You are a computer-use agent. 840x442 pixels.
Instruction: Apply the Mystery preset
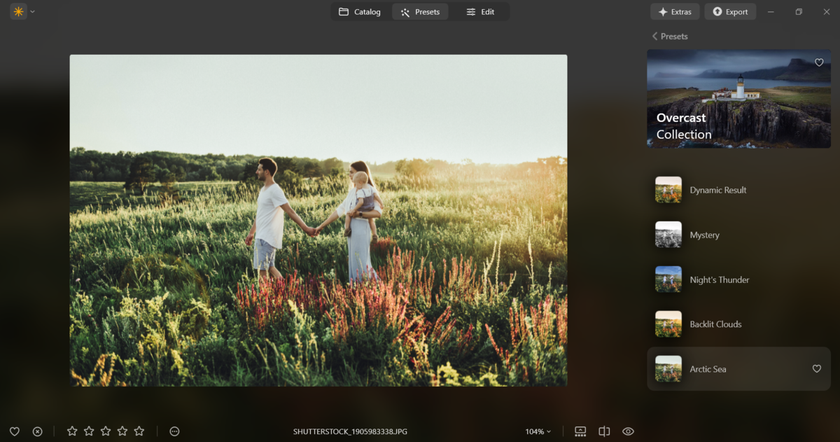[704, 235]
